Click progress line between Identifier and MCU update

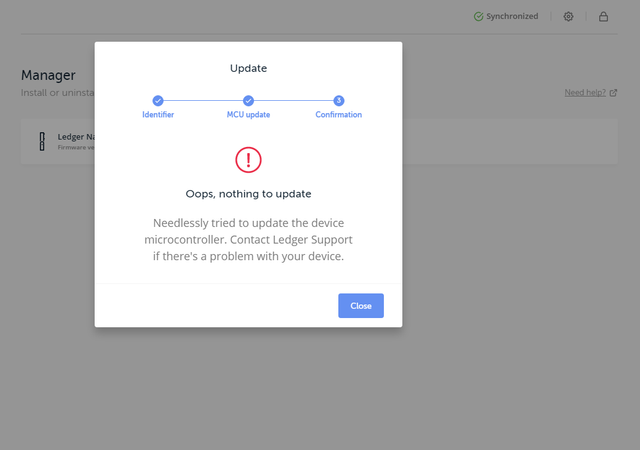pos(203,100)
